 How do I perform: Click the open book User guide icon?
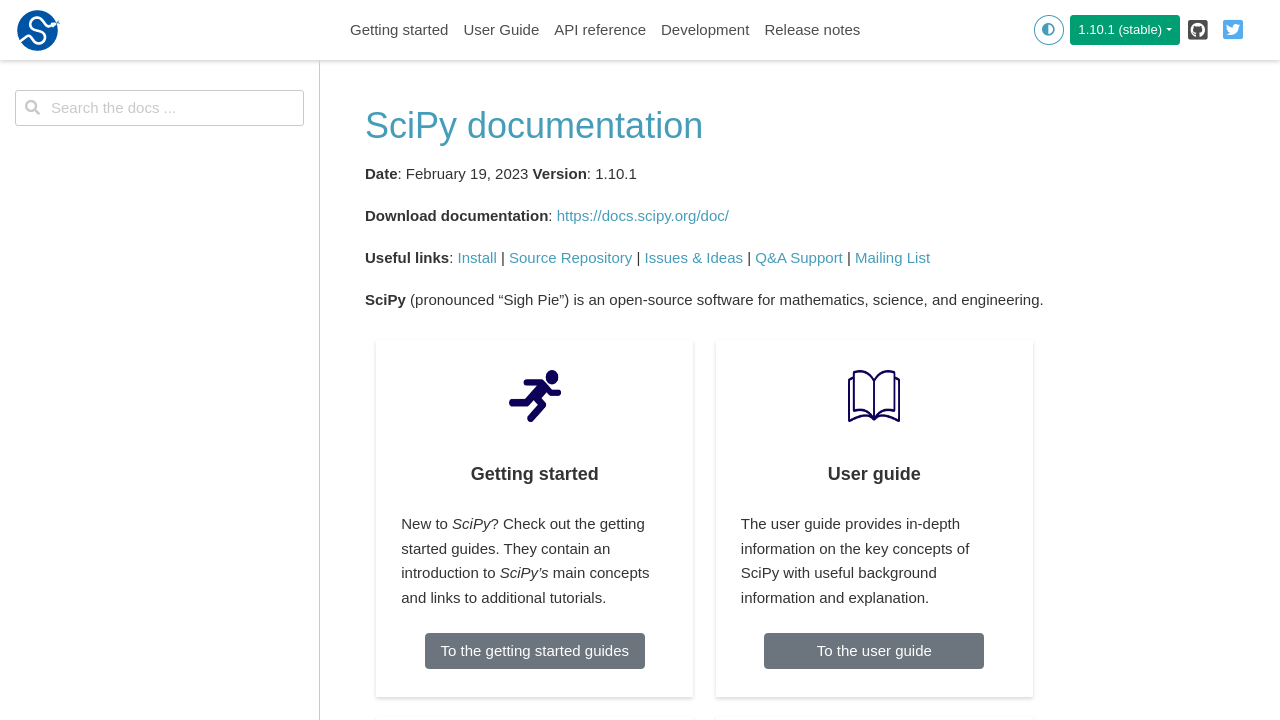(x=874, y=396)
